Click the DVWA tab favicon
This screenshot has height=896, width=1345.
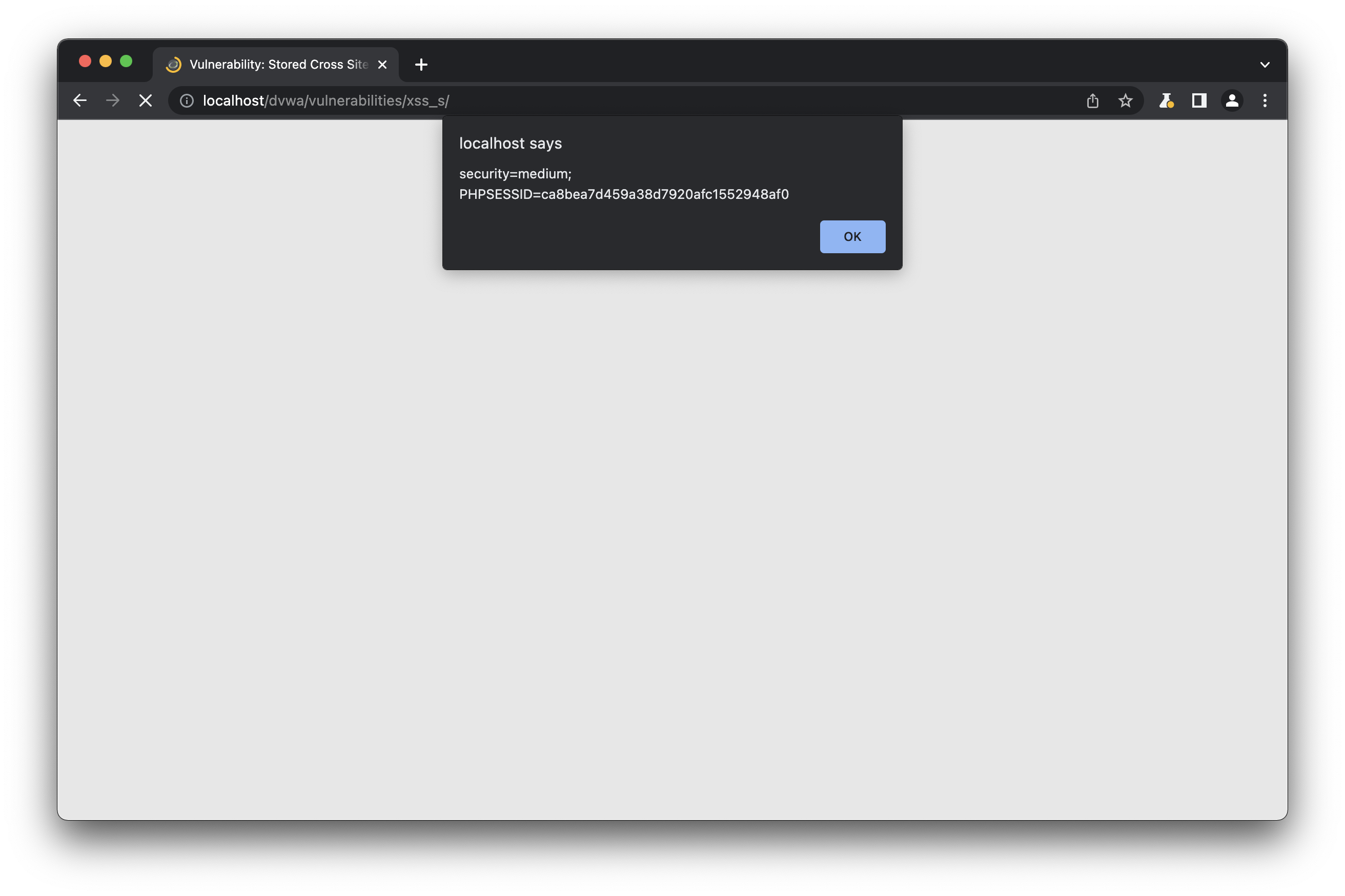click(x=174, y=65)
